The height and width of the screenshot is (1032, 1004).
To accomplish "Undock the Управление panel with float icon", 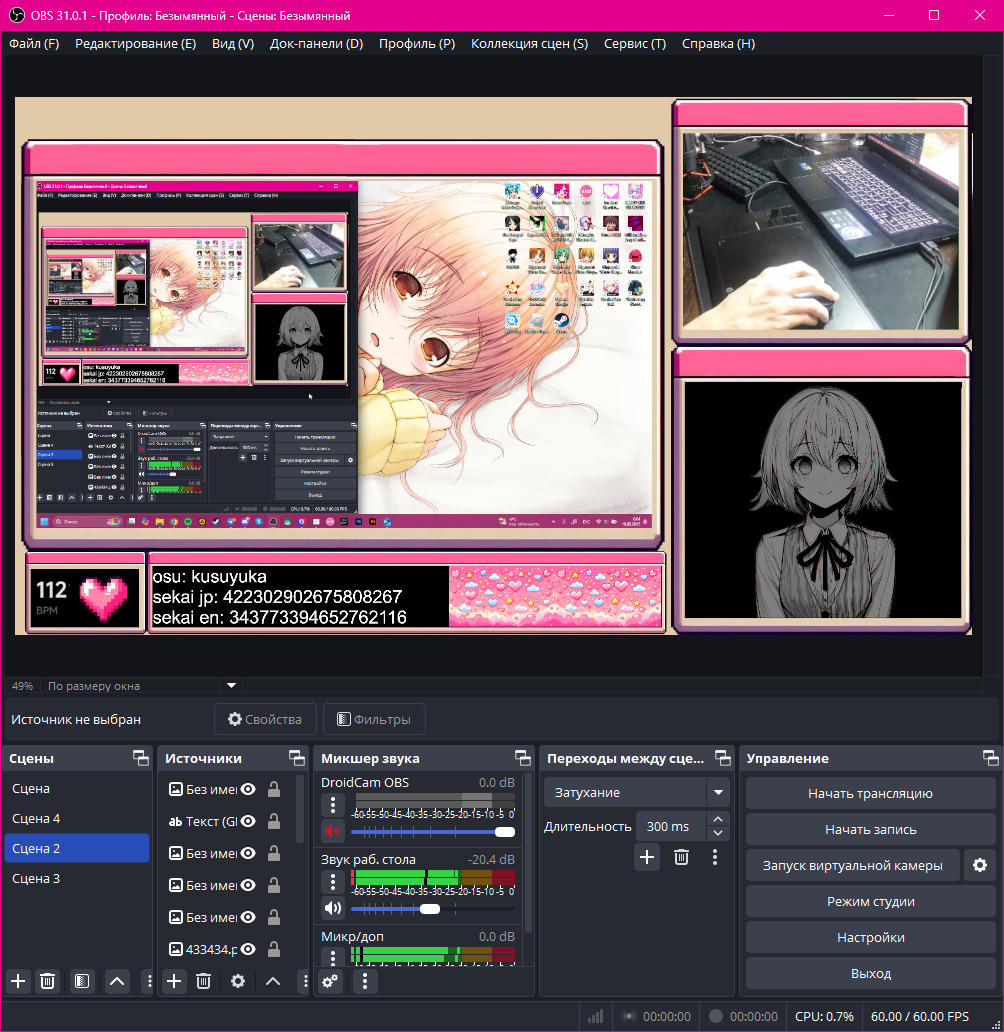I will pos(991,758).
